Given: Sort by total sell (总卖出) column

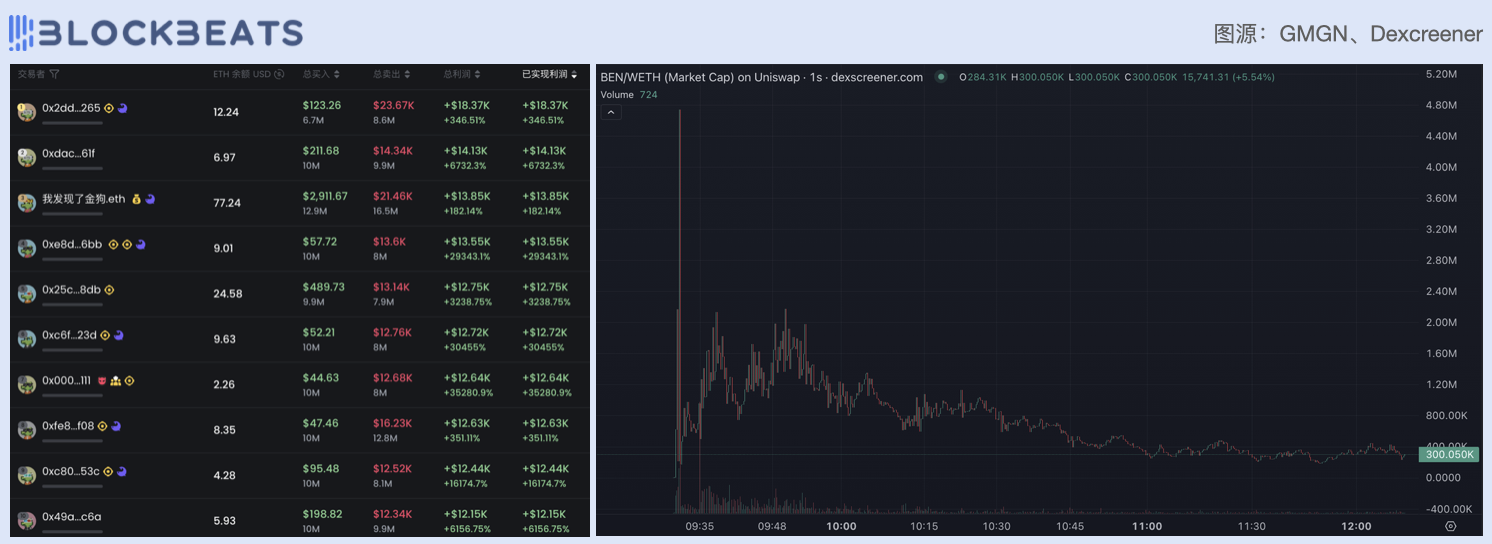Looking at the screenshot, I should click(x=407, y=74).
